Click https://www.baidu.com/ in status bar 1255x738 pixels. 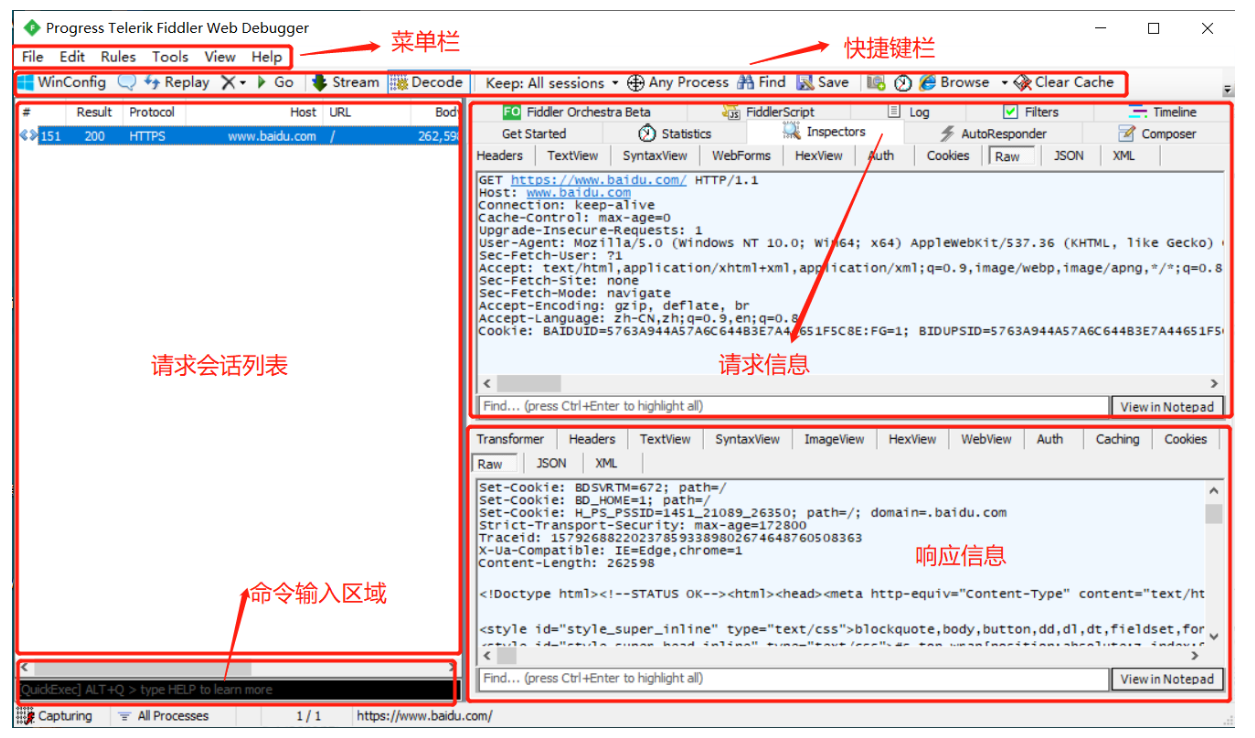coord(424,716)
